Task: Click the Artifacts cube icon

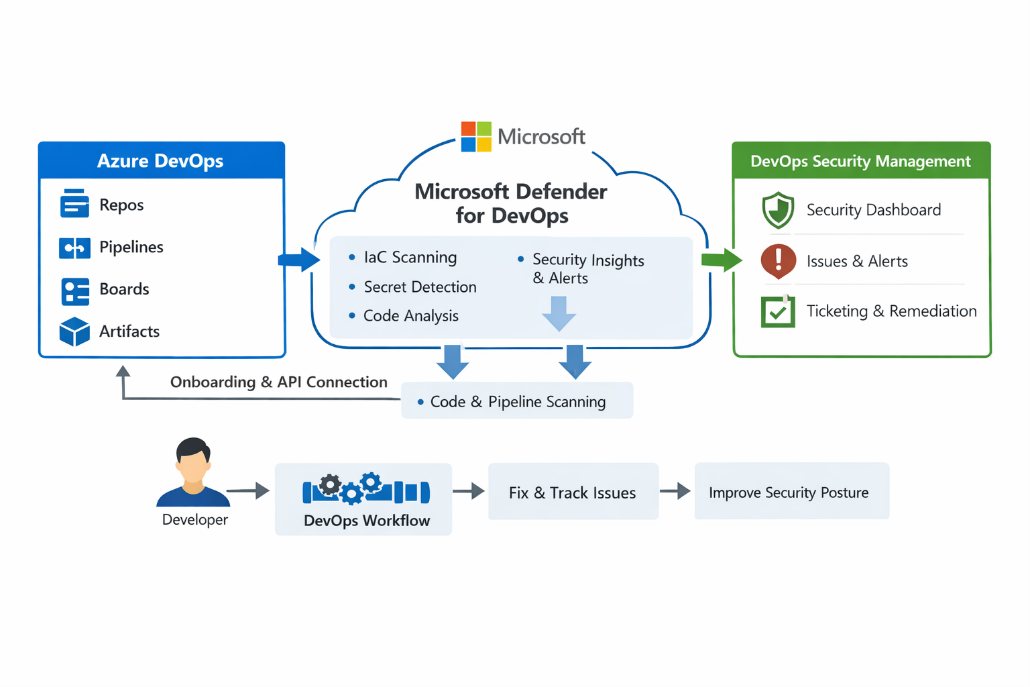Action: (x=74, y=332)
